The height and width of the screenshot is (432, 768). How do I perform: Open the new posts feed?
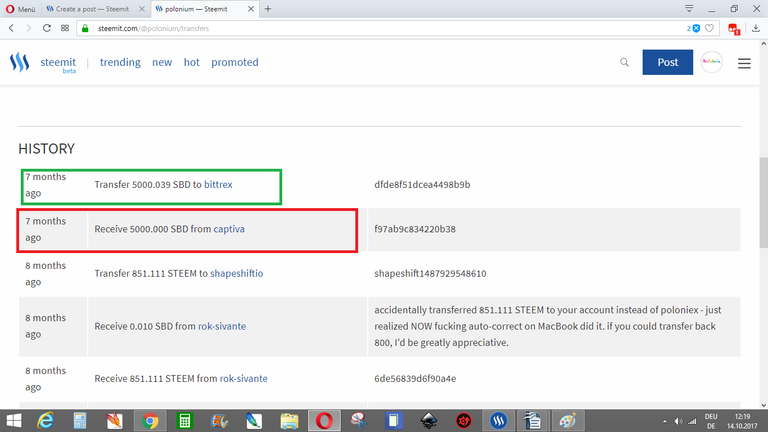click(x=162, y=62)
